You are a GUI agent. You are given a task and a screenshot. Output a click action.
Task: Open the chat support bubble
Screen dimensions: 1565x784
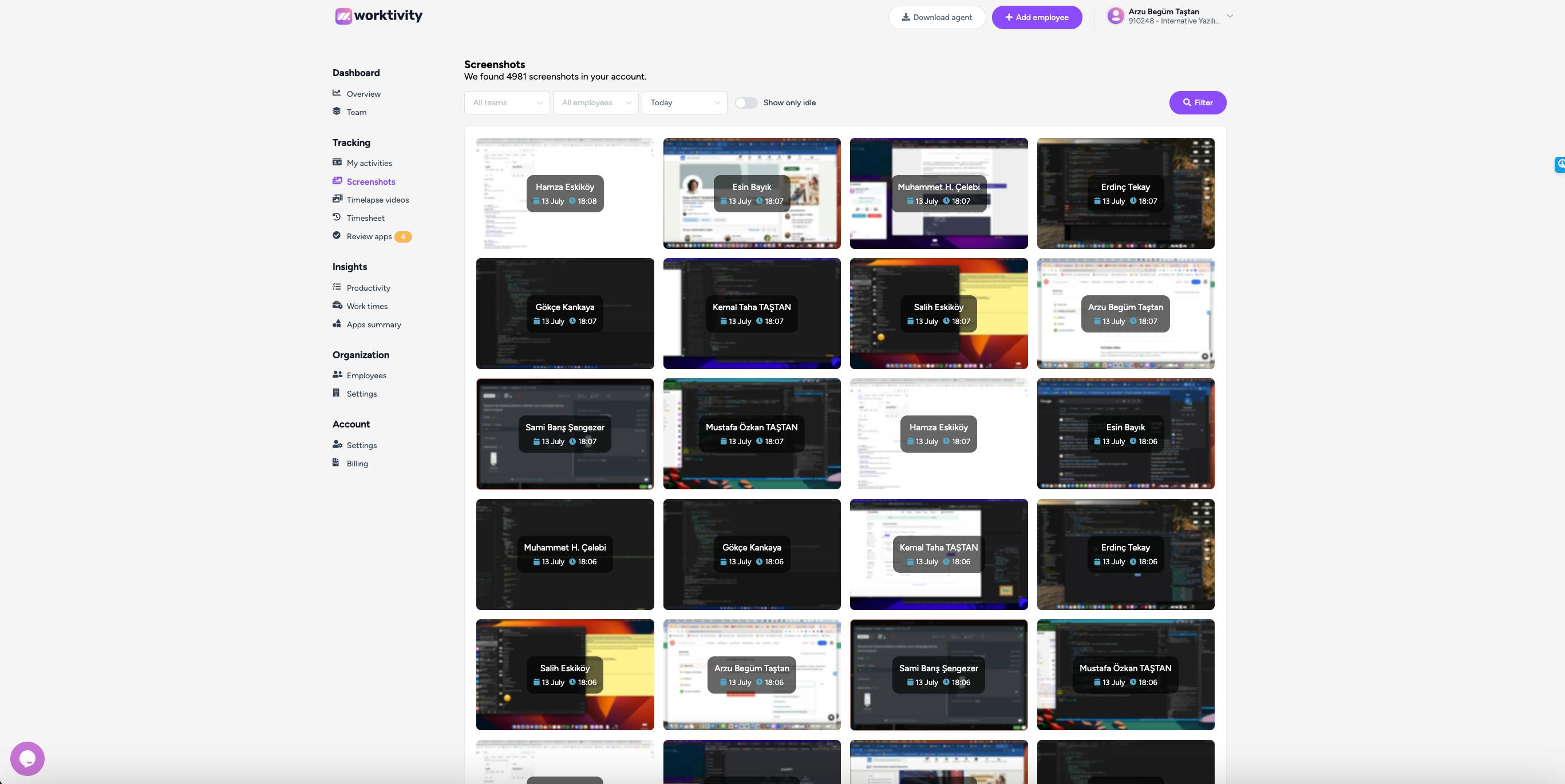pyautogui.click(x=27, y=758)
